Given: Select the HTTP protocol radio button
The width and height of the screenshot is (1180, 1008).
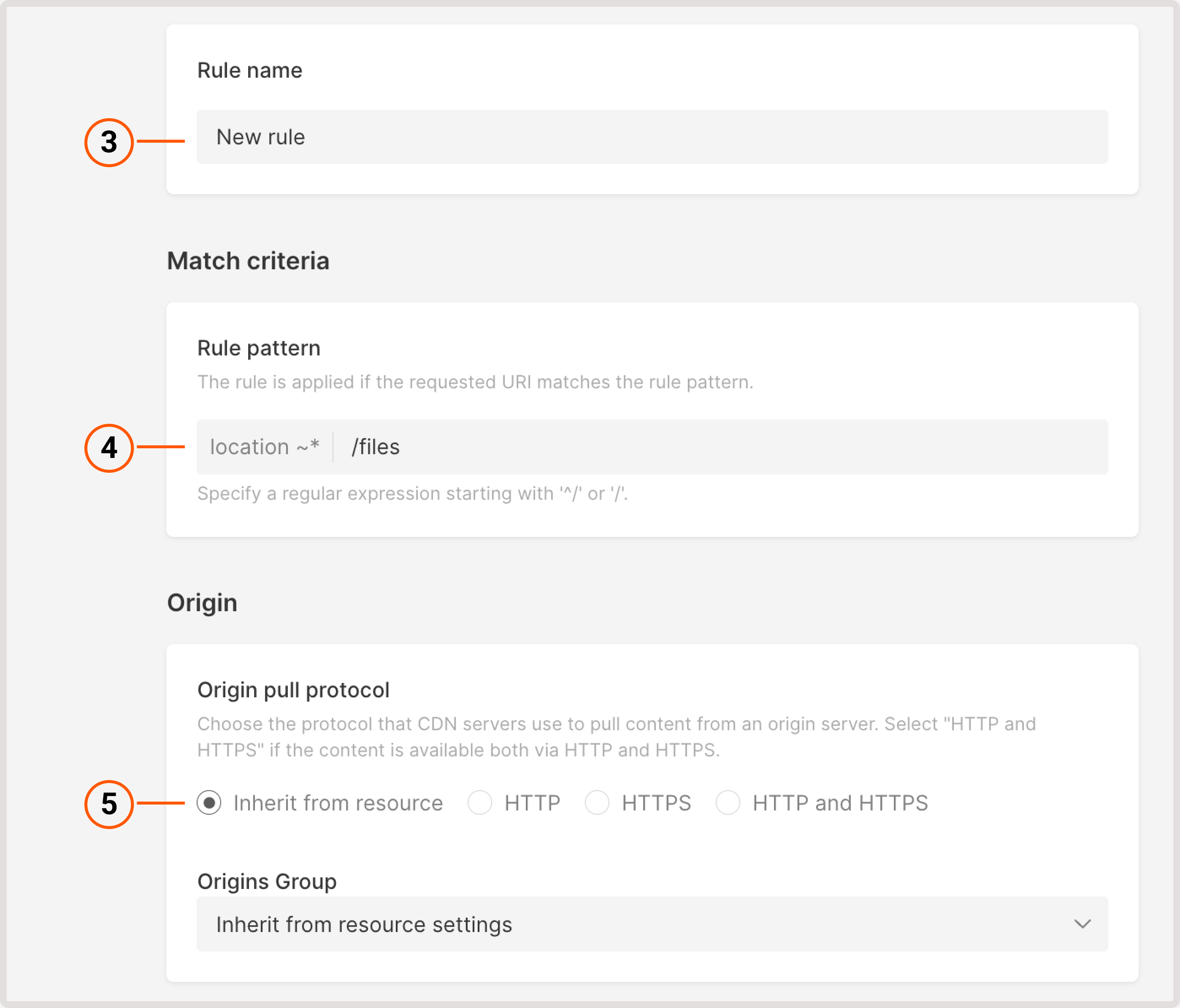Looking at the screenshot, I should tap(479, 803).
